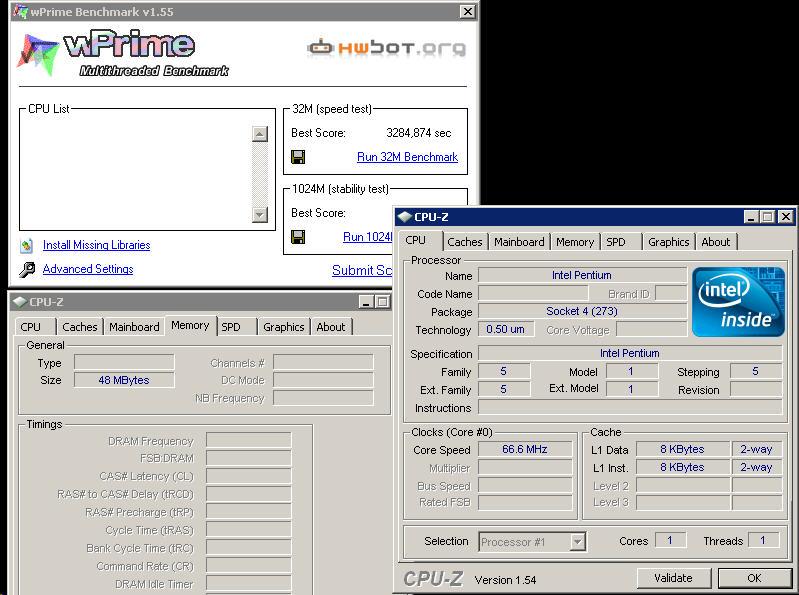Viewport: 799px width, 595px height.
Task: Click the save icon under 1024M Best Score
Action: point(298,237)
